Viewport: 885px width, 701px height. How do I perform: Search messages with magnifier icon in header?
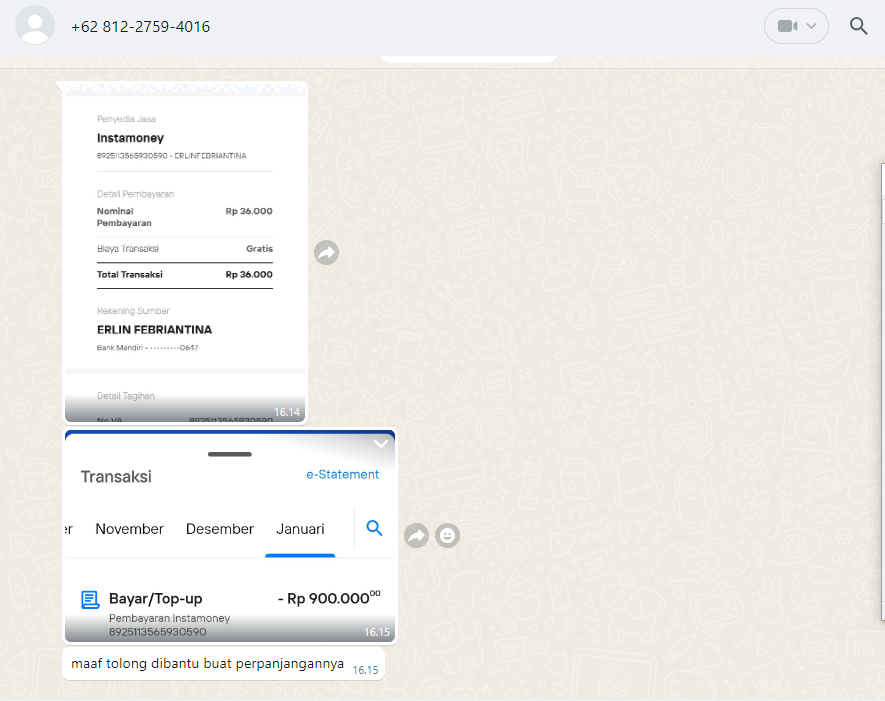pos(858,26)
